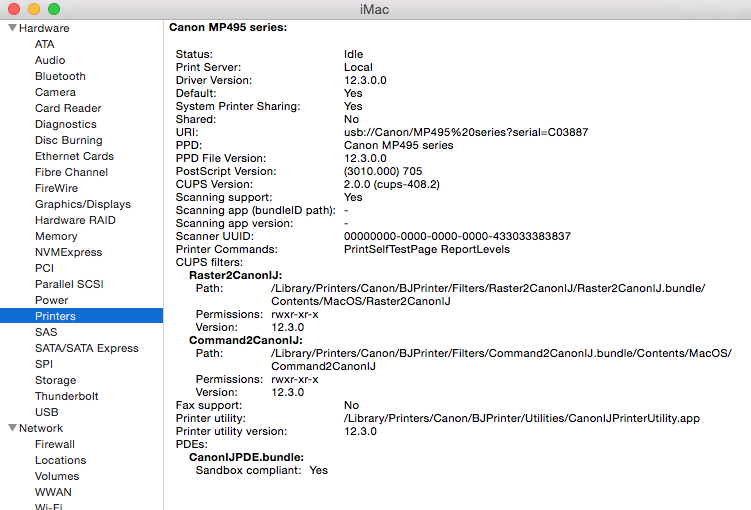Show Hardware RAID information

coord(75,220)
